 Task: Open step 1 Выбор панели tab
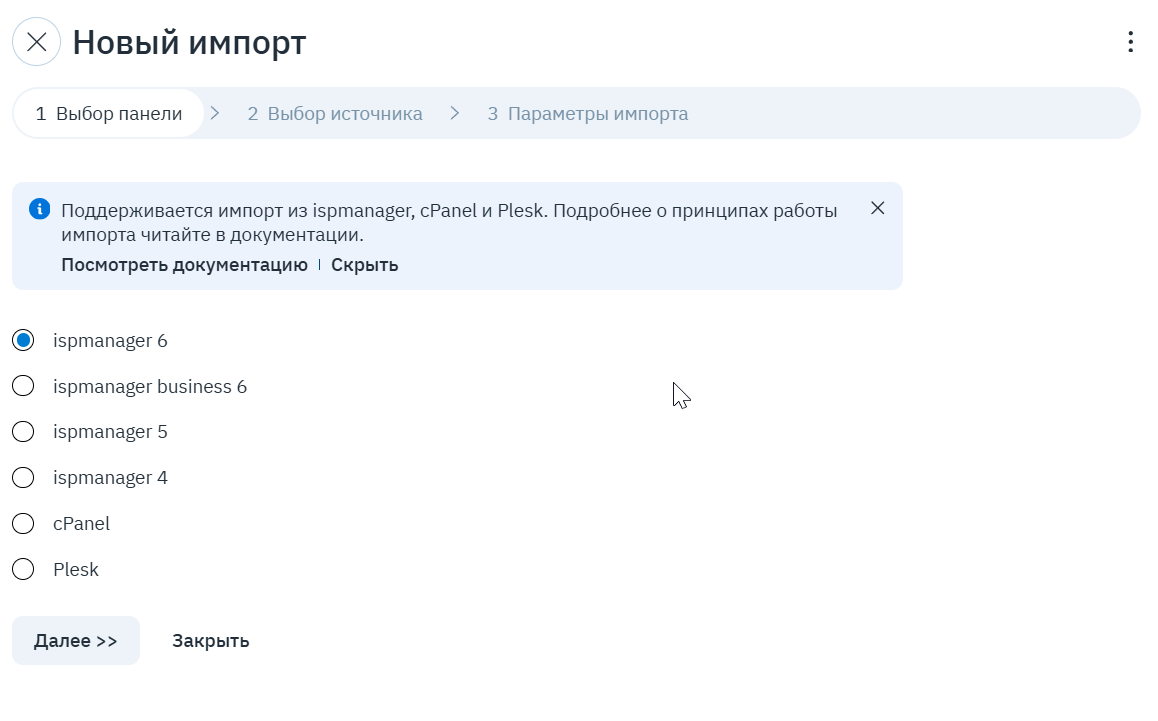pyautogui.click(x=109, y=114)
